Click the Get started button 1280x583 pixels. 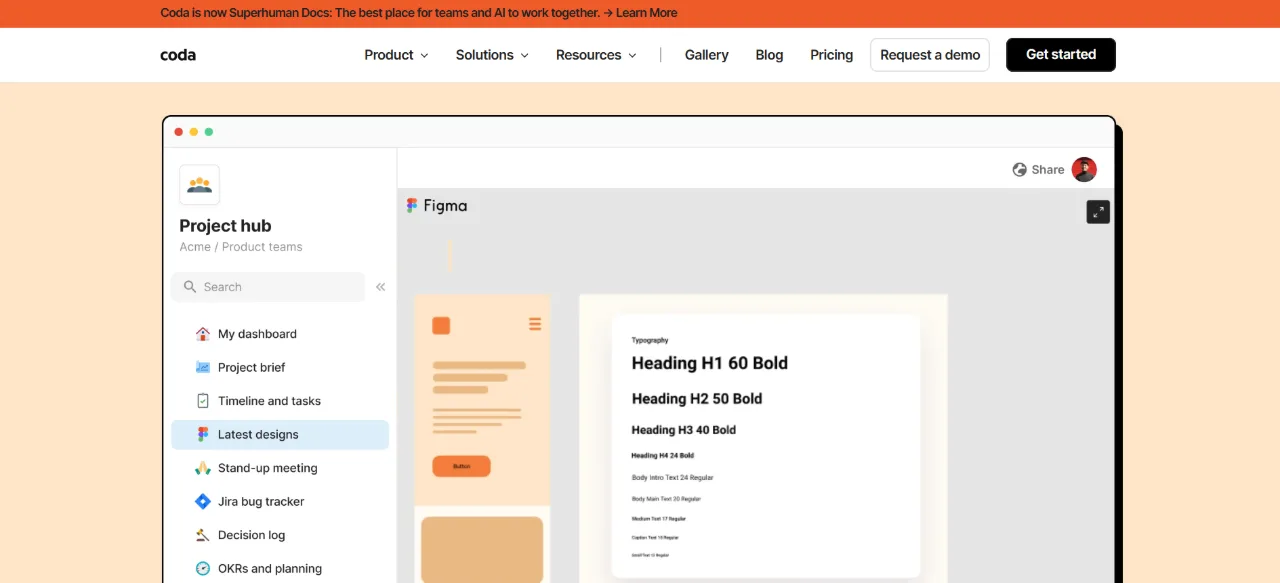click(1061, 55)
